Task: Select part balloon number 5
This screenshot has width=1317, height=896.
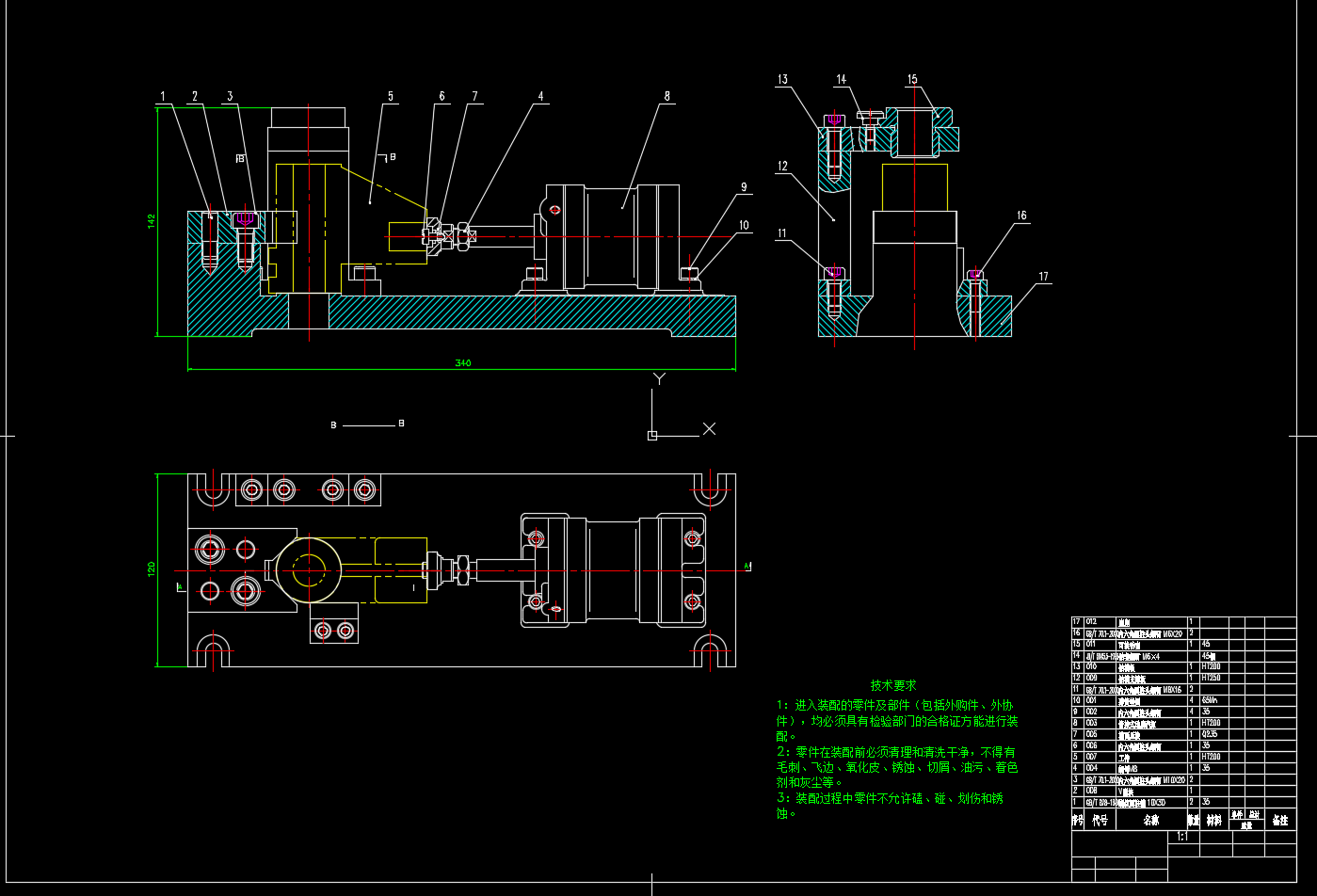Action: [390, 96]
